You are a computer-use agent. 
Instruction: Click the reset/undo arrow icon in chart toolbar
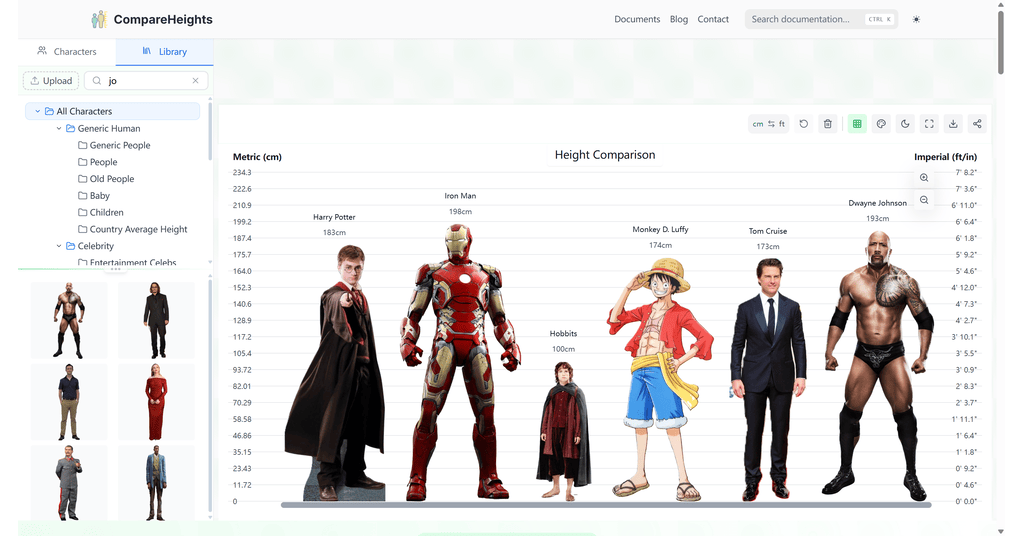(x=803, y=124)
